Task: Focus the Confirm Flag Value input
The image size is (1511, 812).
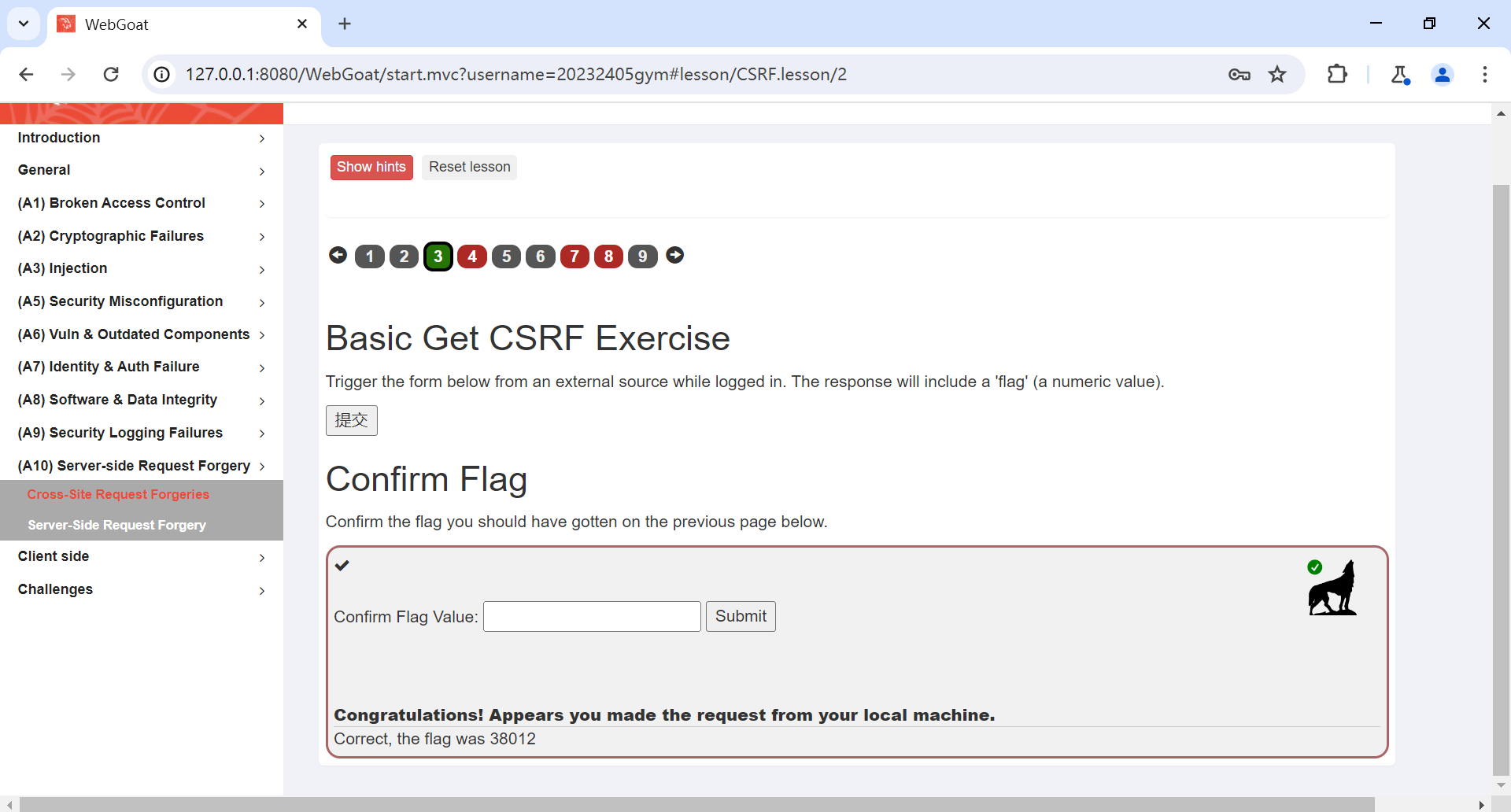Action: (x=592, y=616)
